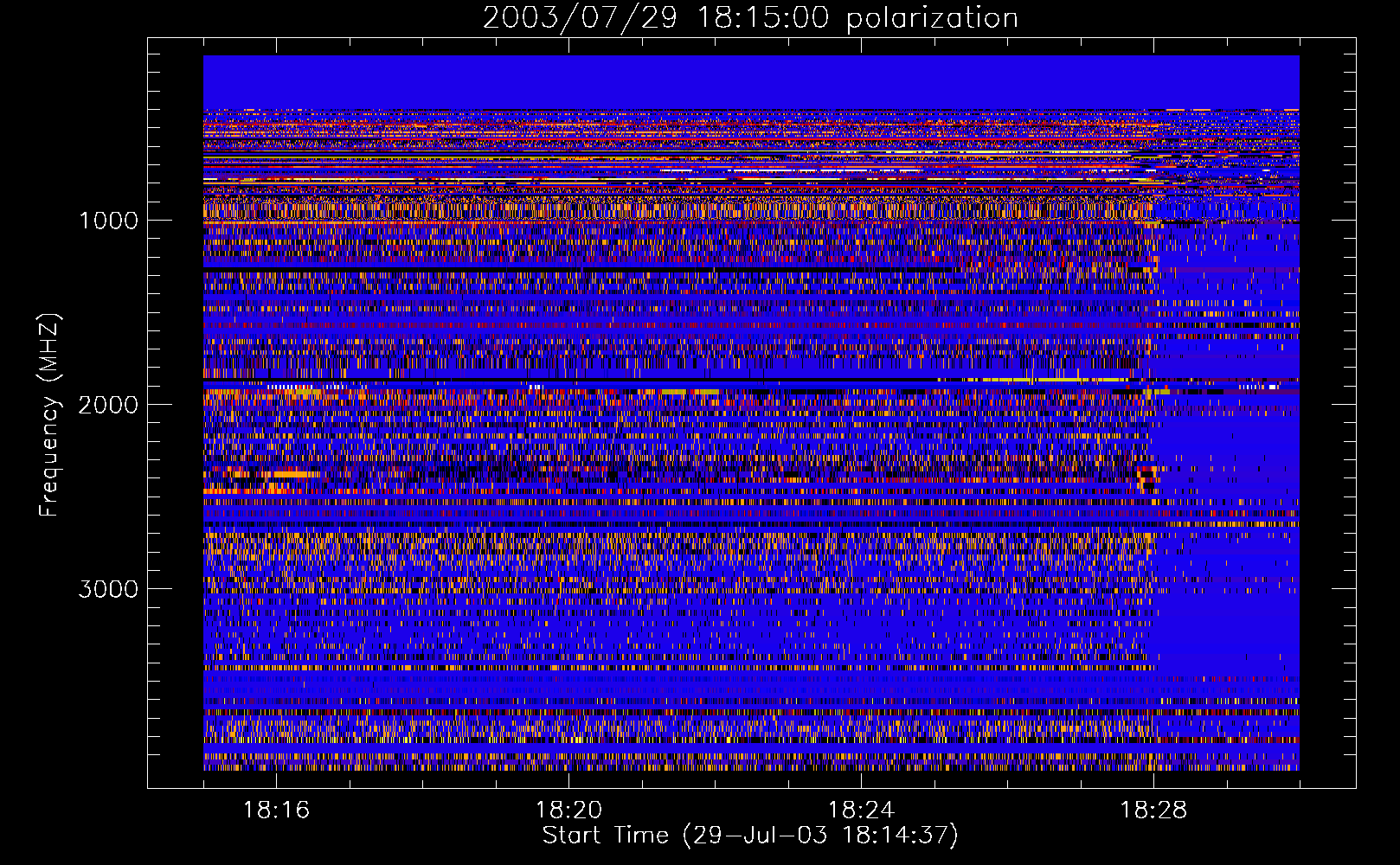
Task: Click the 18:28 time tick label
Action: click(1154, 811)
